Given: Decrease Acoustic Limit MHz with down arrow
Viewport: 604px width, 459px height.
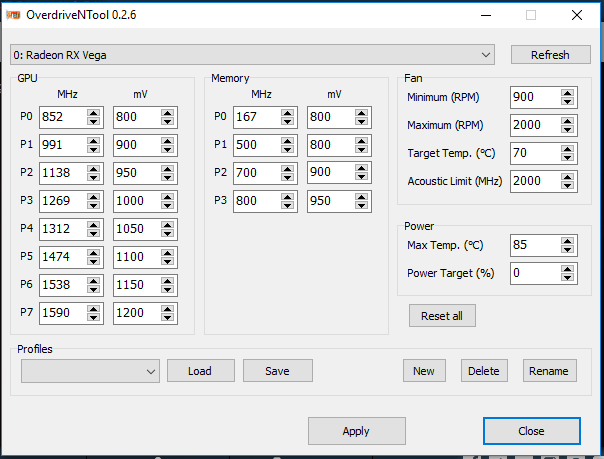Looking at the screenshot, I should pyautogui.click(x=567, y=185).
